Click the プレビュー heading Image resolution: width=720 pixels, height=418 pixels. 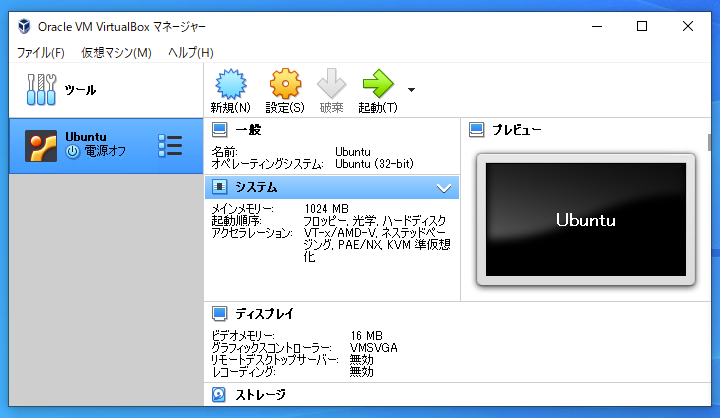(x=517, y=130)
